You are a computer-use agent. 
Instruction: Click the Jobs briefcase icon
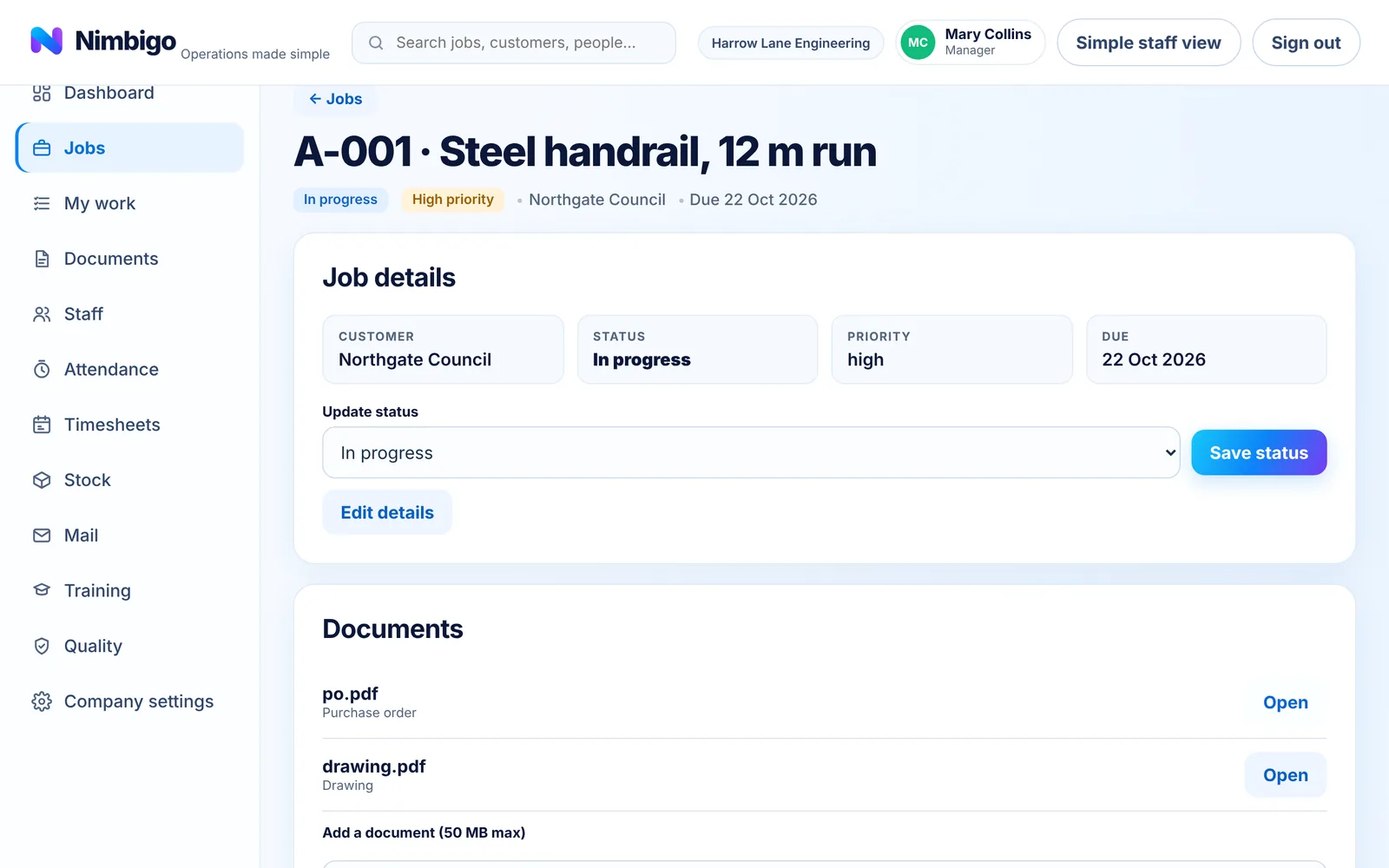(x=42, y=148)
